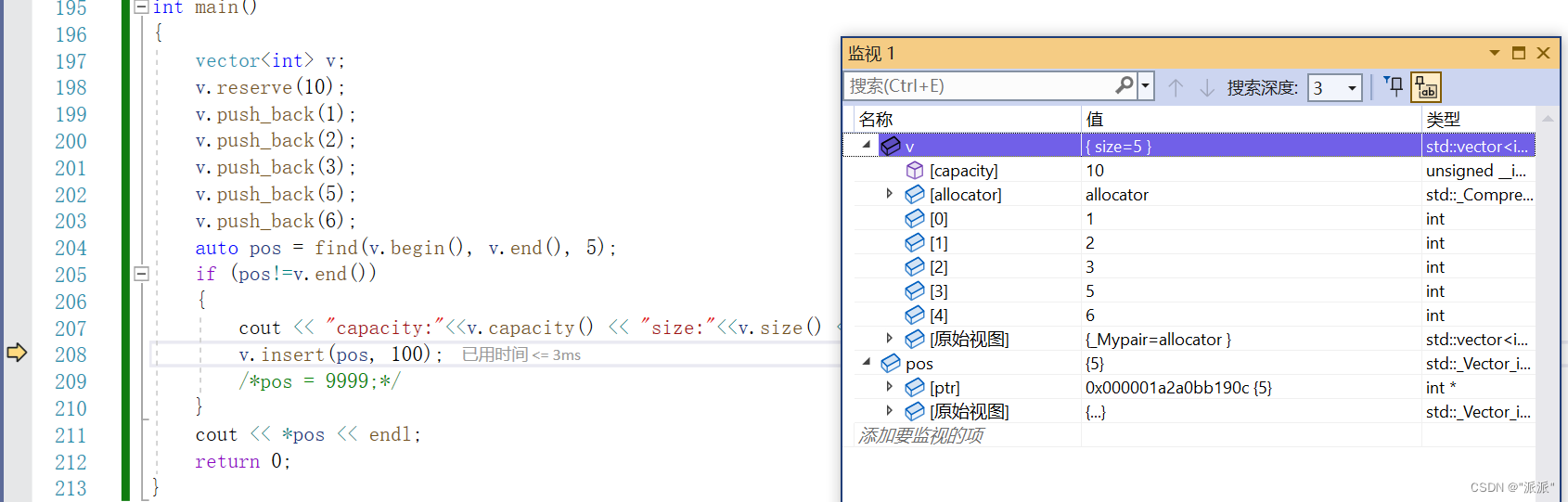This screenshot has width=1568, height=502.
Task: Click the v variable cube icon
Action: (891, 146)
